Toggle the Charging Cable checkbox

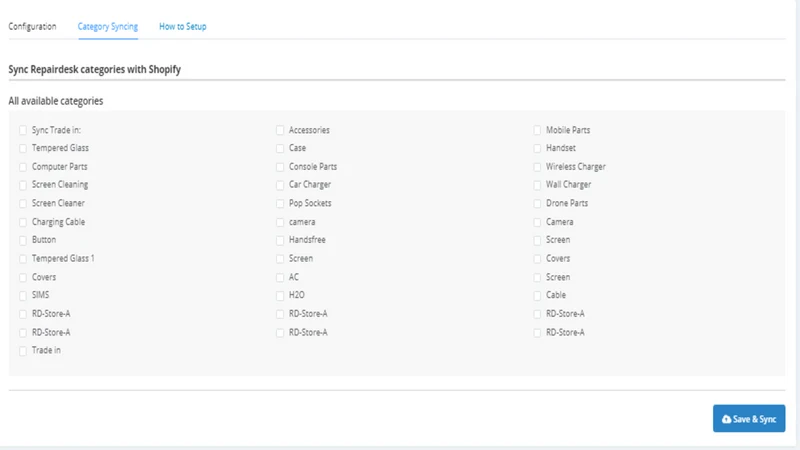click(x=23, y=222)
